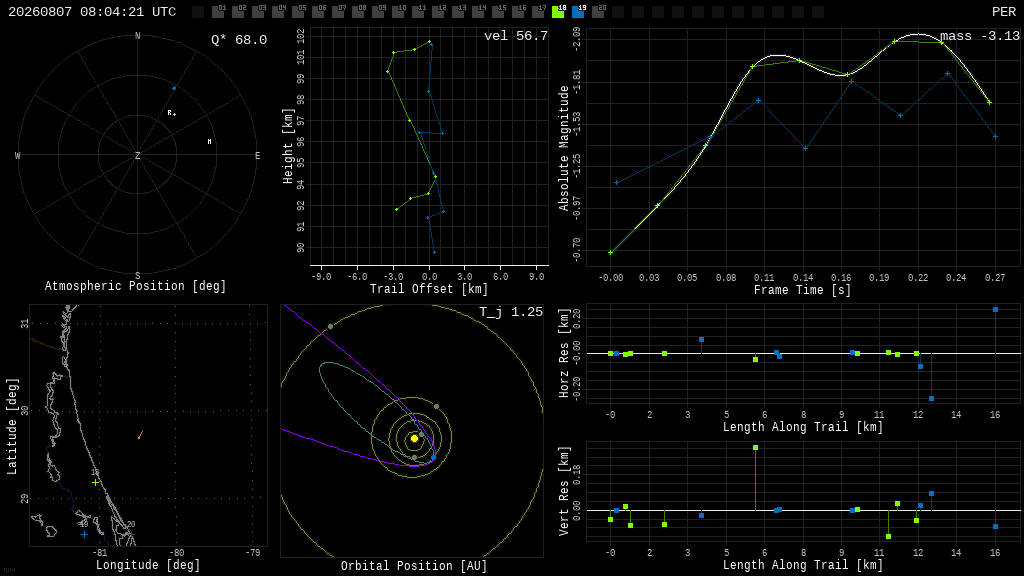Click station box 17 in top bar
1024x576 pixels.
pos(538,11)
